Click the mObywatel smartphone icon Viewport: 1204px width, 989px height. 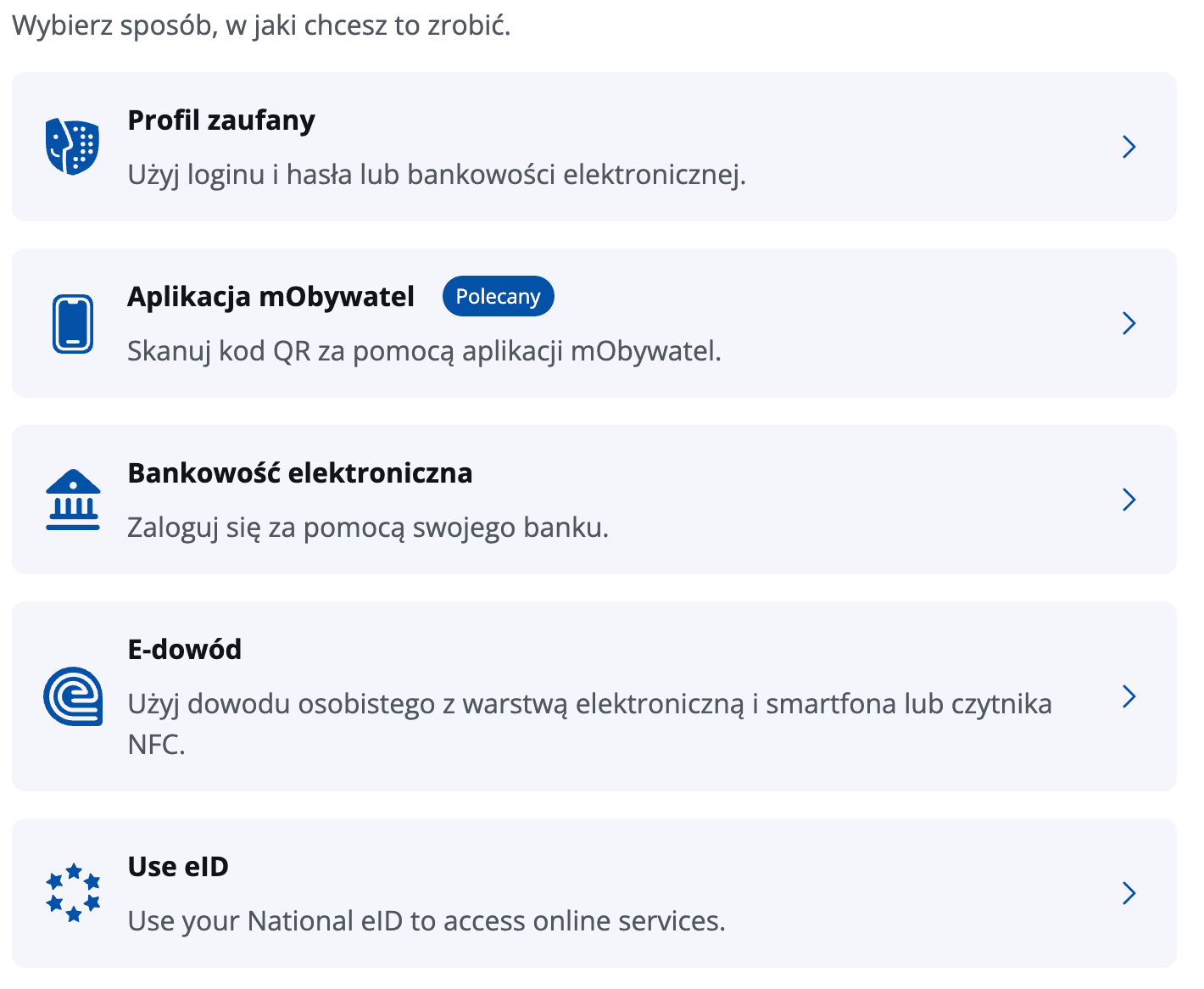[73, 323]
